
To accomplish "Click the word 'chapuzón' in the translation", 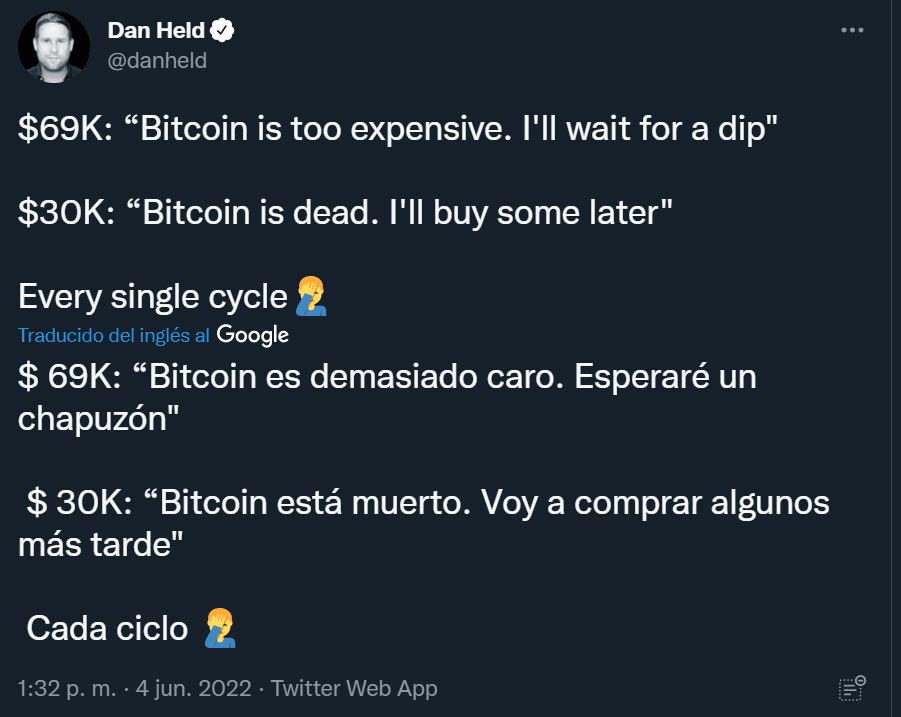I will pyautogui.click(x=93, y=419).
